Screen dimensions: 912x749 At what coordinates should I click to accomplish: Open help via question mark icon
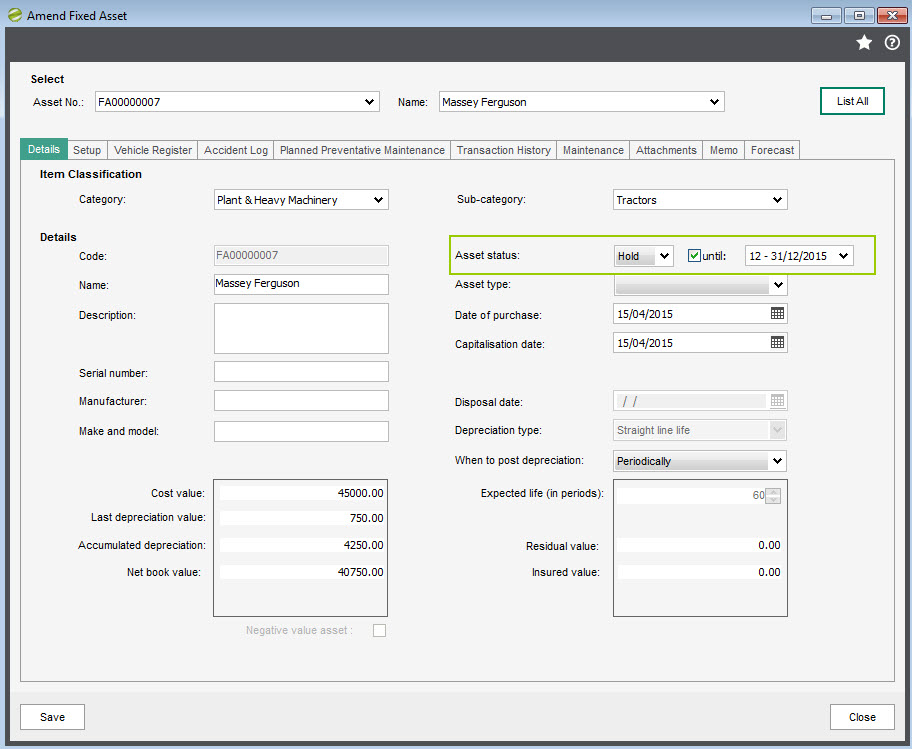892,43
